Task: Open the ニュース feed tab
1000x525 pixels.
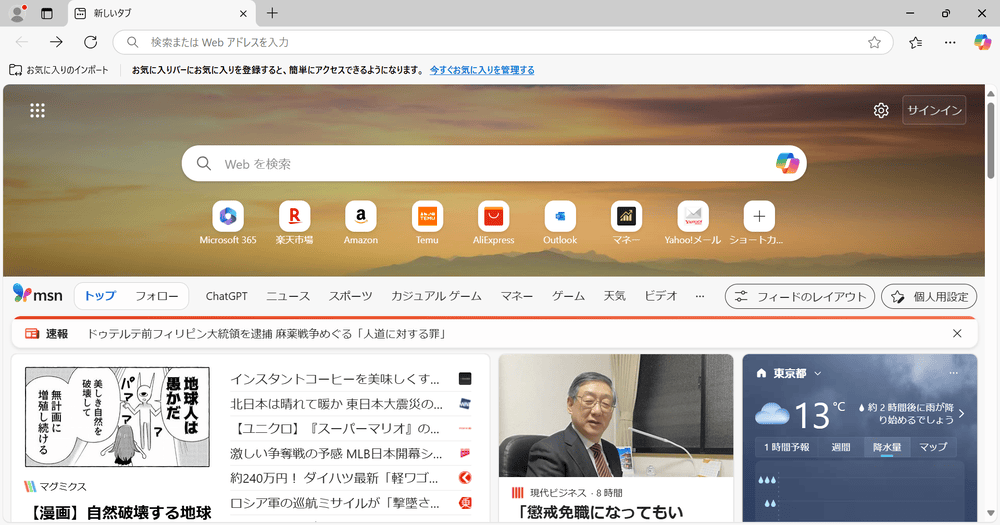Action: pyautogui.click(x=288, y=296)
